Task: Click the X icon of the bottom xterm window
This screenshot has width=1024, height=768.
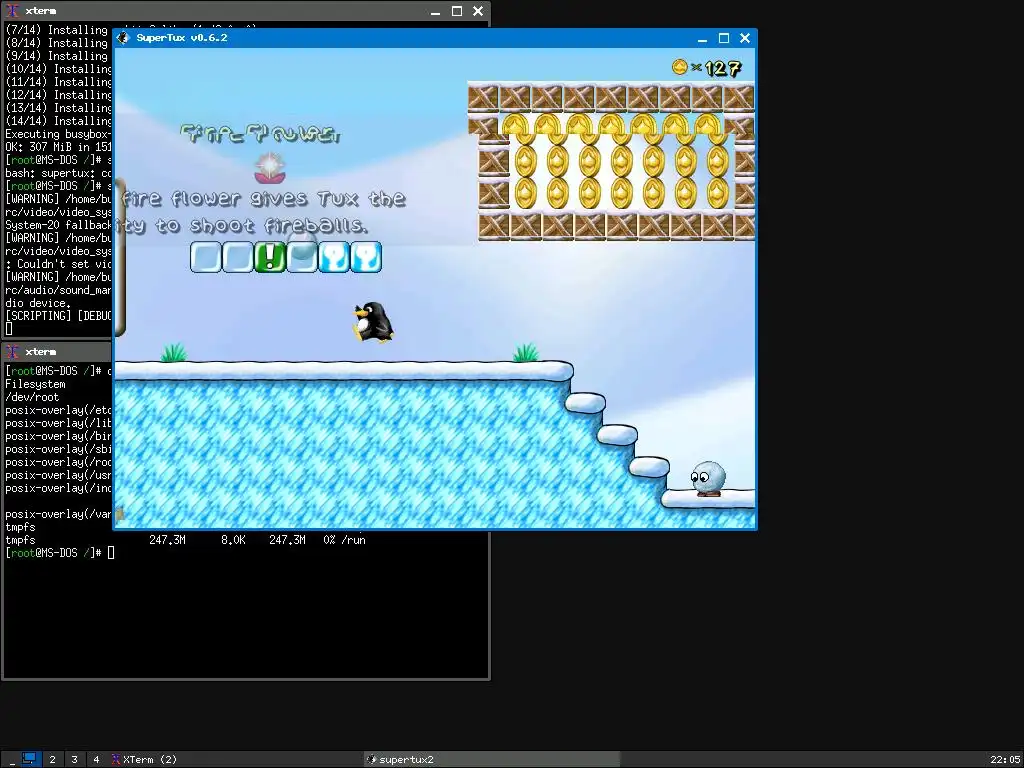Action: click(12, 352)
